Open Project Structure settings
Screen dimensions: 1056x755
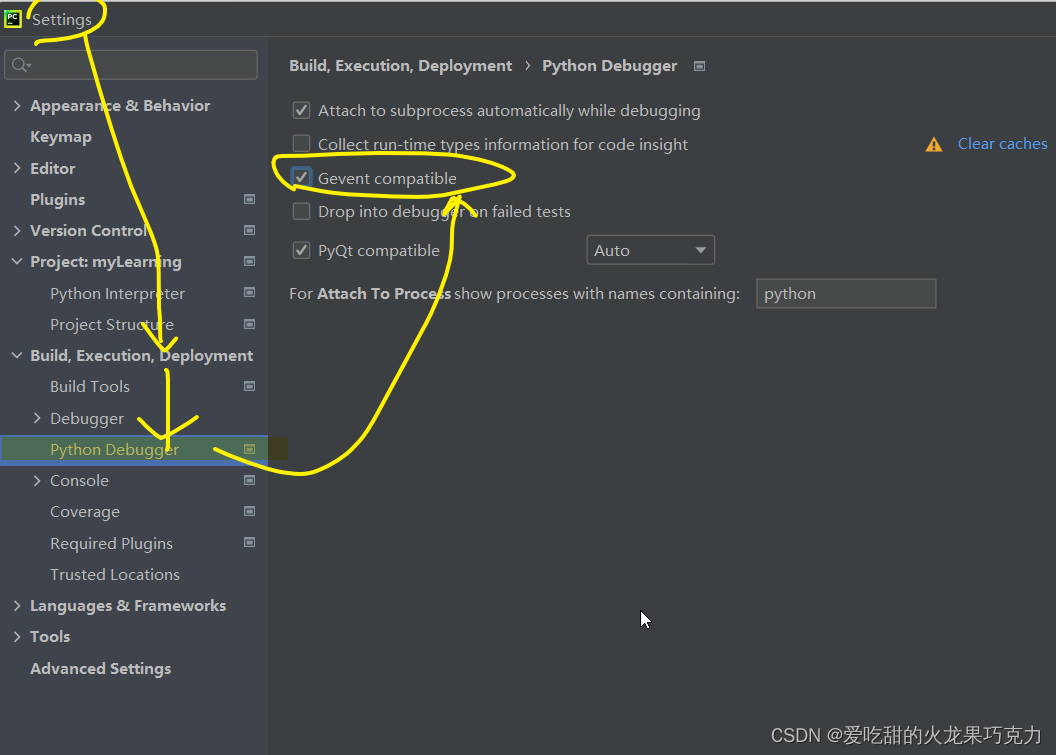(112, 325)
